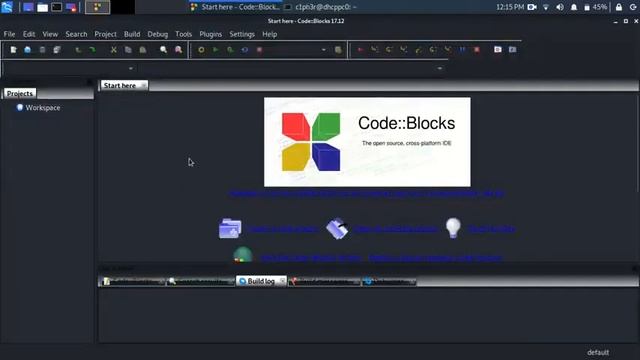
Task: Open the Help menu
Action: pyautogui.click(x=270, y=34)
